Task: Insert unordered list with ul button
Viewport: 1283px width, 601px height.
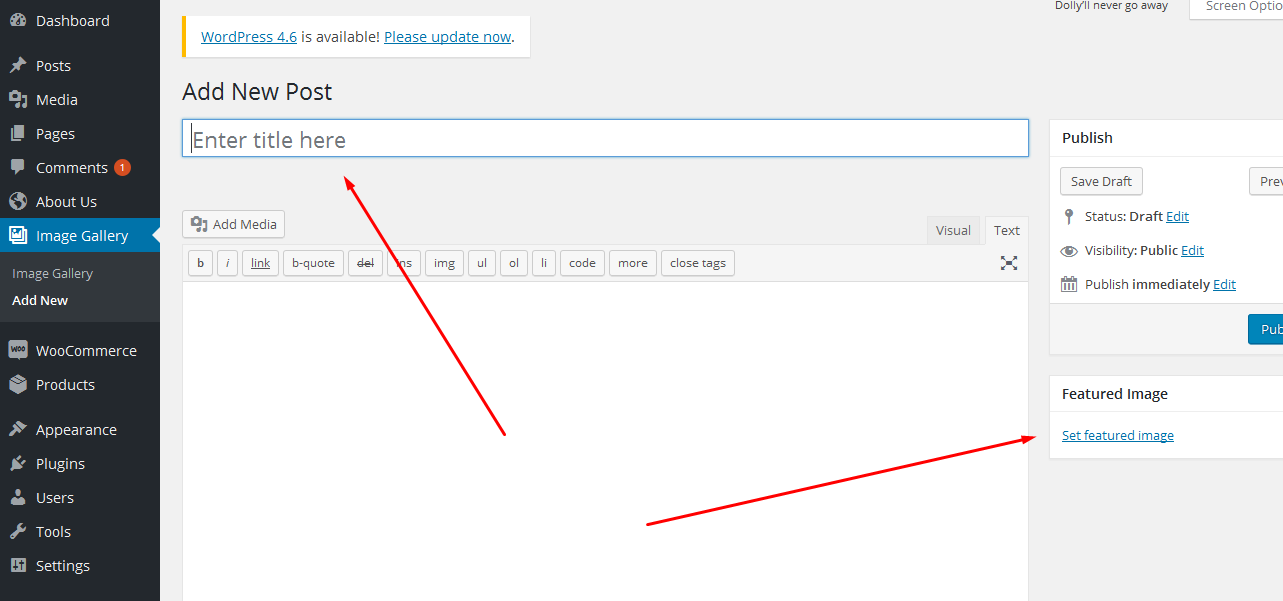Action: (482, 263)
